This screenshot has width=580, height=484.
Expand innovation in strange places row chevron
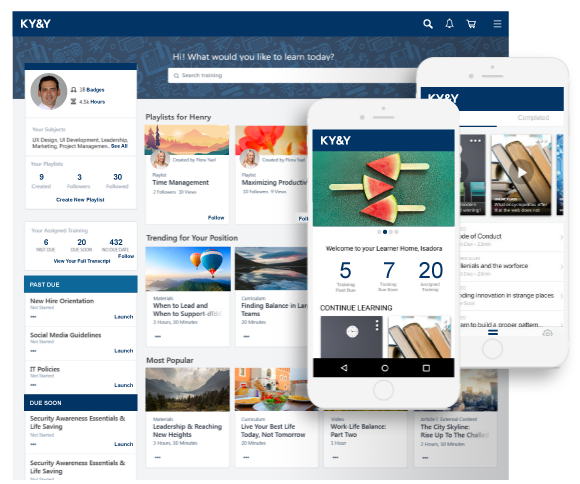coord(561,296)
